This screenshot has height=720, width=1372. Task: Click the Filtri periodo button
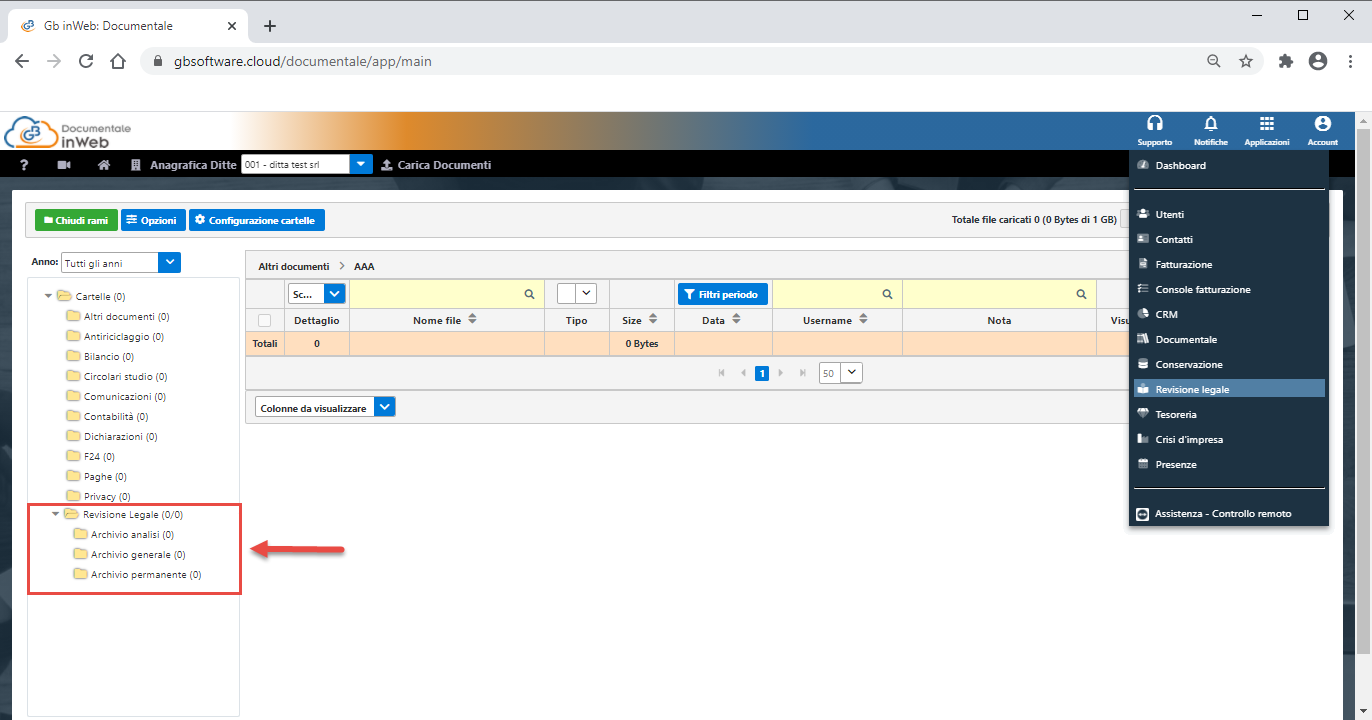723,294
